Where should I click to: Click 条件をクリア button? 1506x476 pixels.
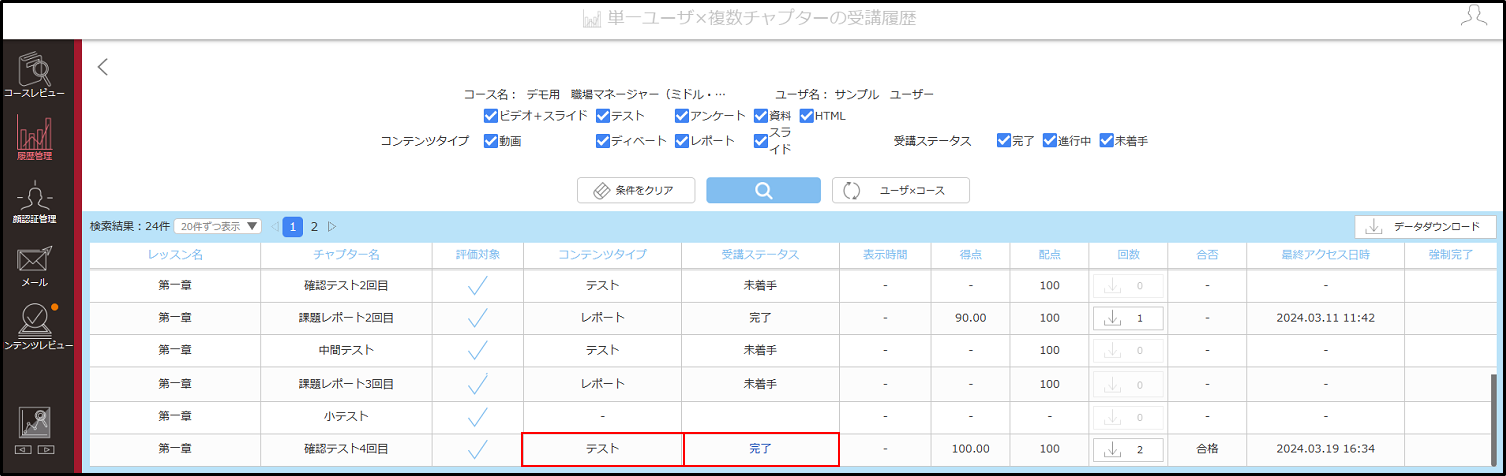(636, 190)
